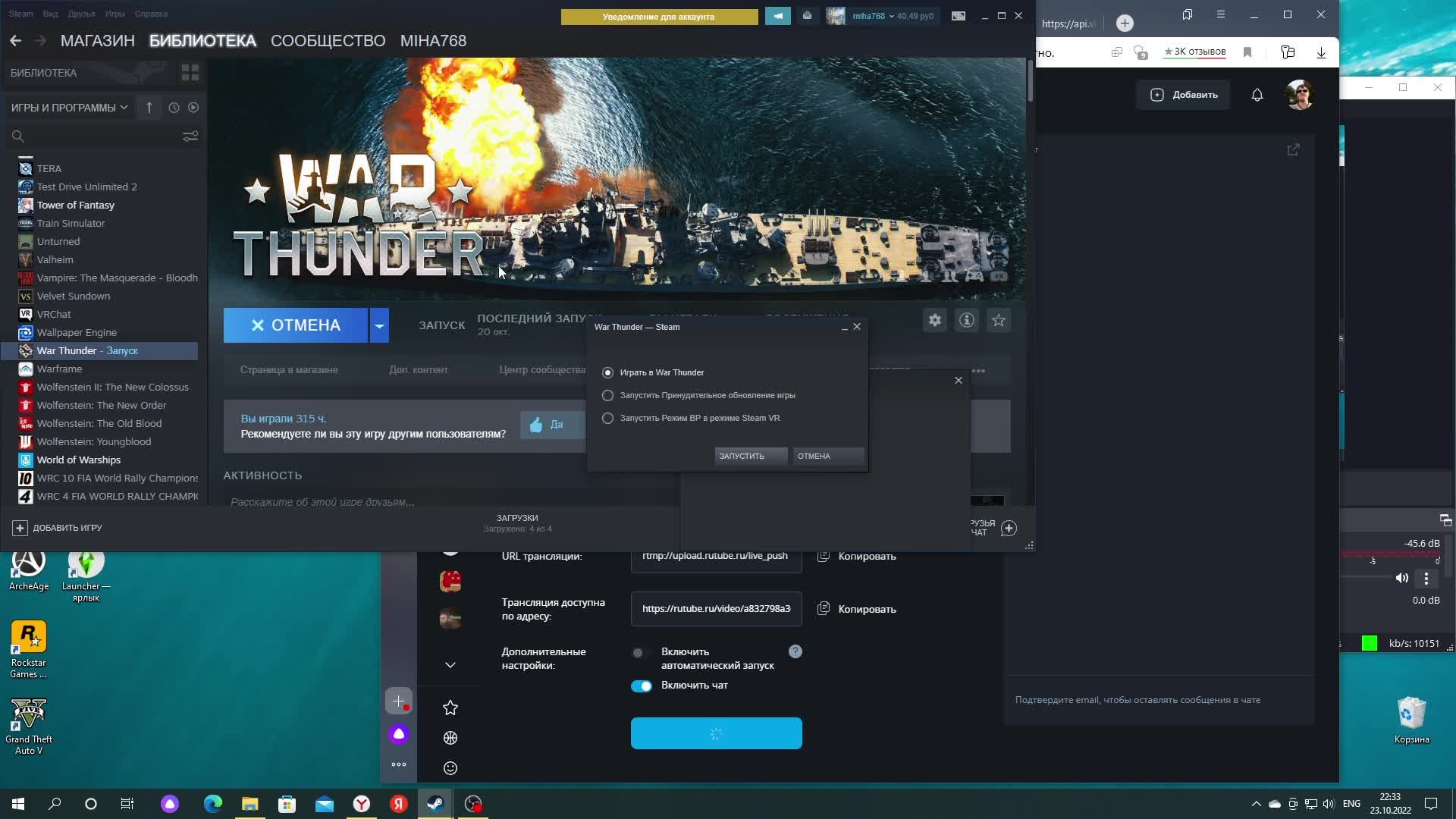
Task: Open dropdown arrow beside Отмена button
Action: pos(379,325)
